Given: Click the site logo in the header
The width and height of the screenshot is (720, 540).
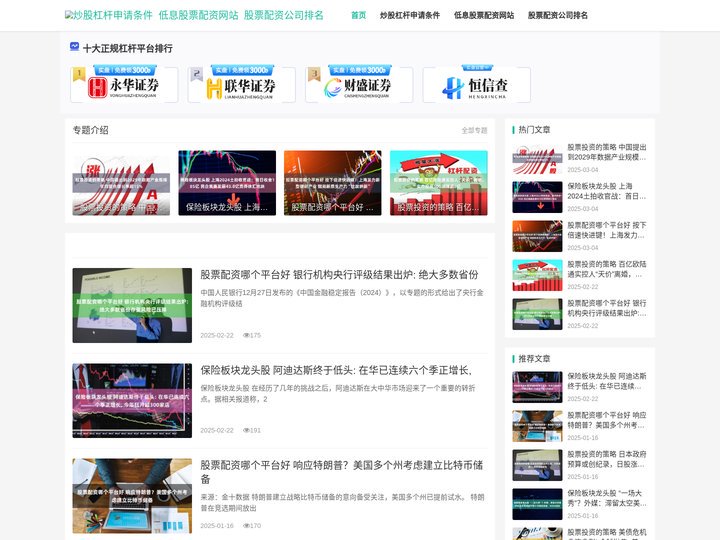Looking at the screenshot, I should (194, 15).
